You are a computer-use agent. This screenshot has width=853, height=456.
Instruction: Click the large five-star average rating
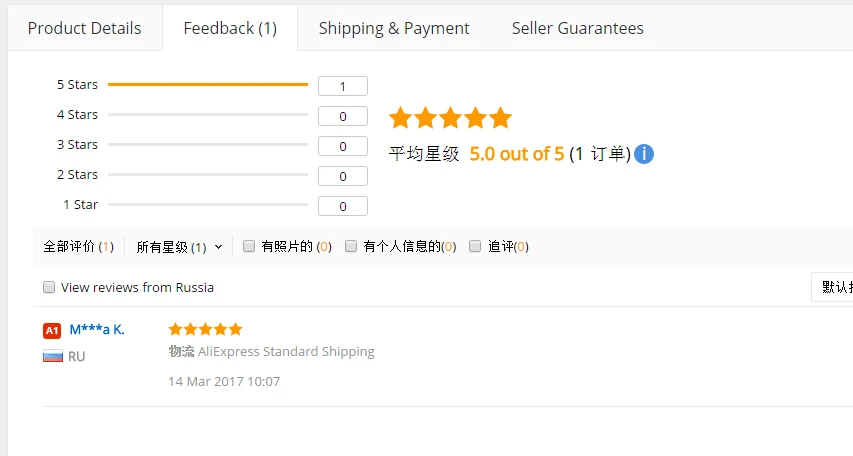[450, 118]
